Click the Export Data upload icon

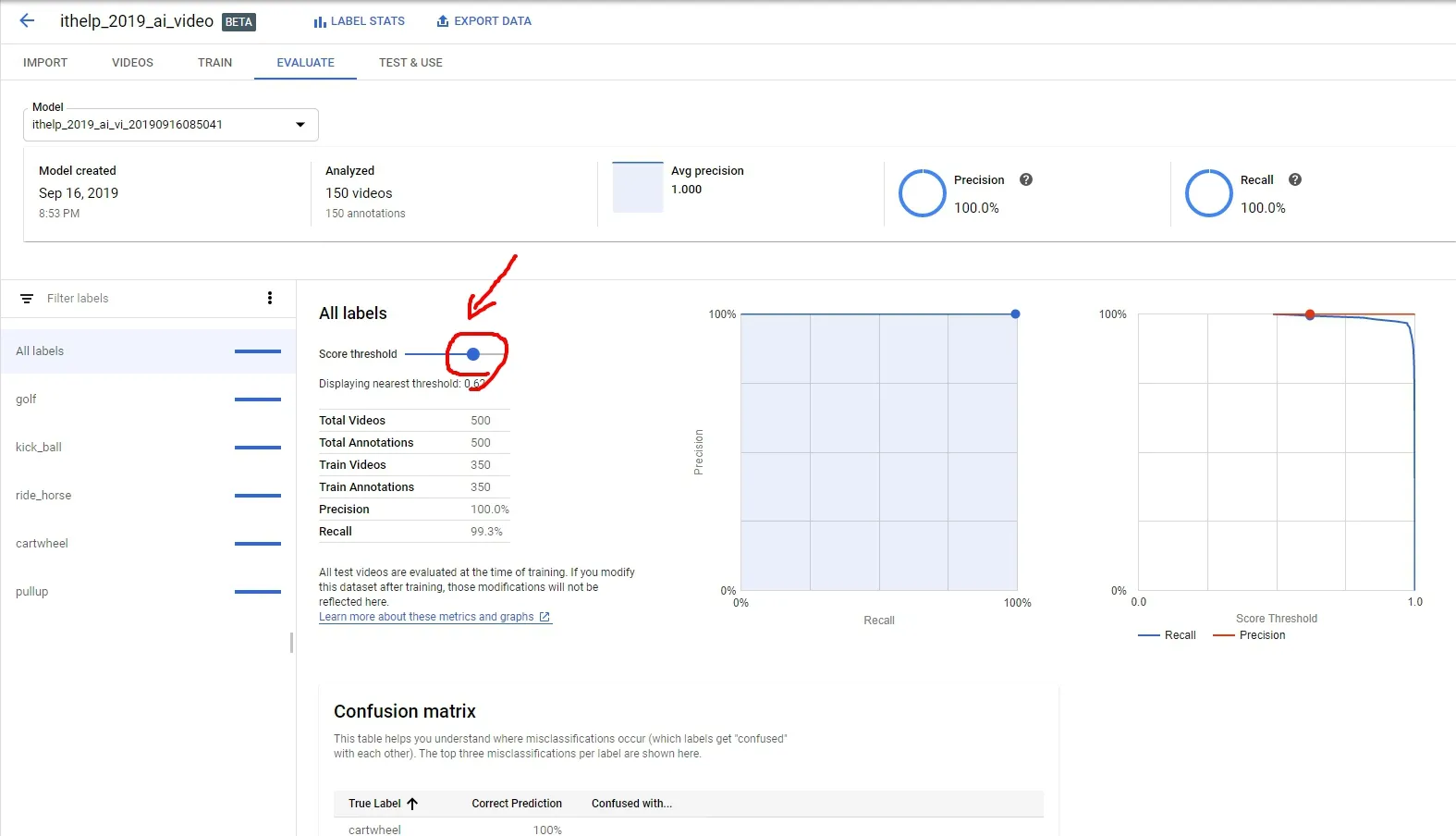click(x=443, y=20)
